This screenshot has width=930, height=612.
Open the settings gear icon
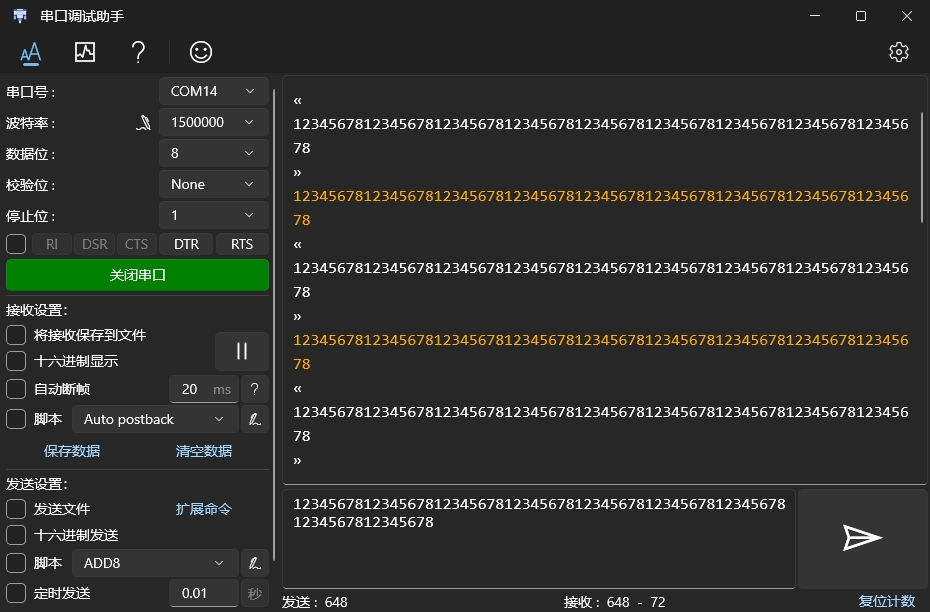898,52
